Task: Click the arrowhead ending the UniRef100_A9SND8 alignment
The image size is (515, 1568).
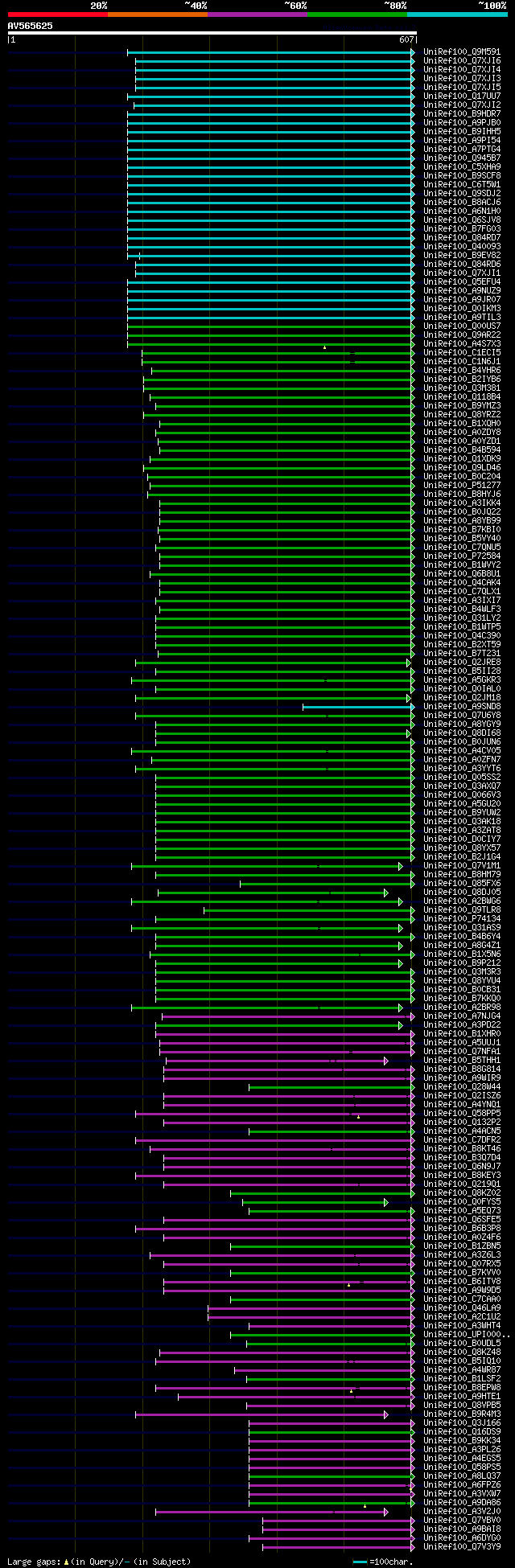Action: (x=413, y=707)
